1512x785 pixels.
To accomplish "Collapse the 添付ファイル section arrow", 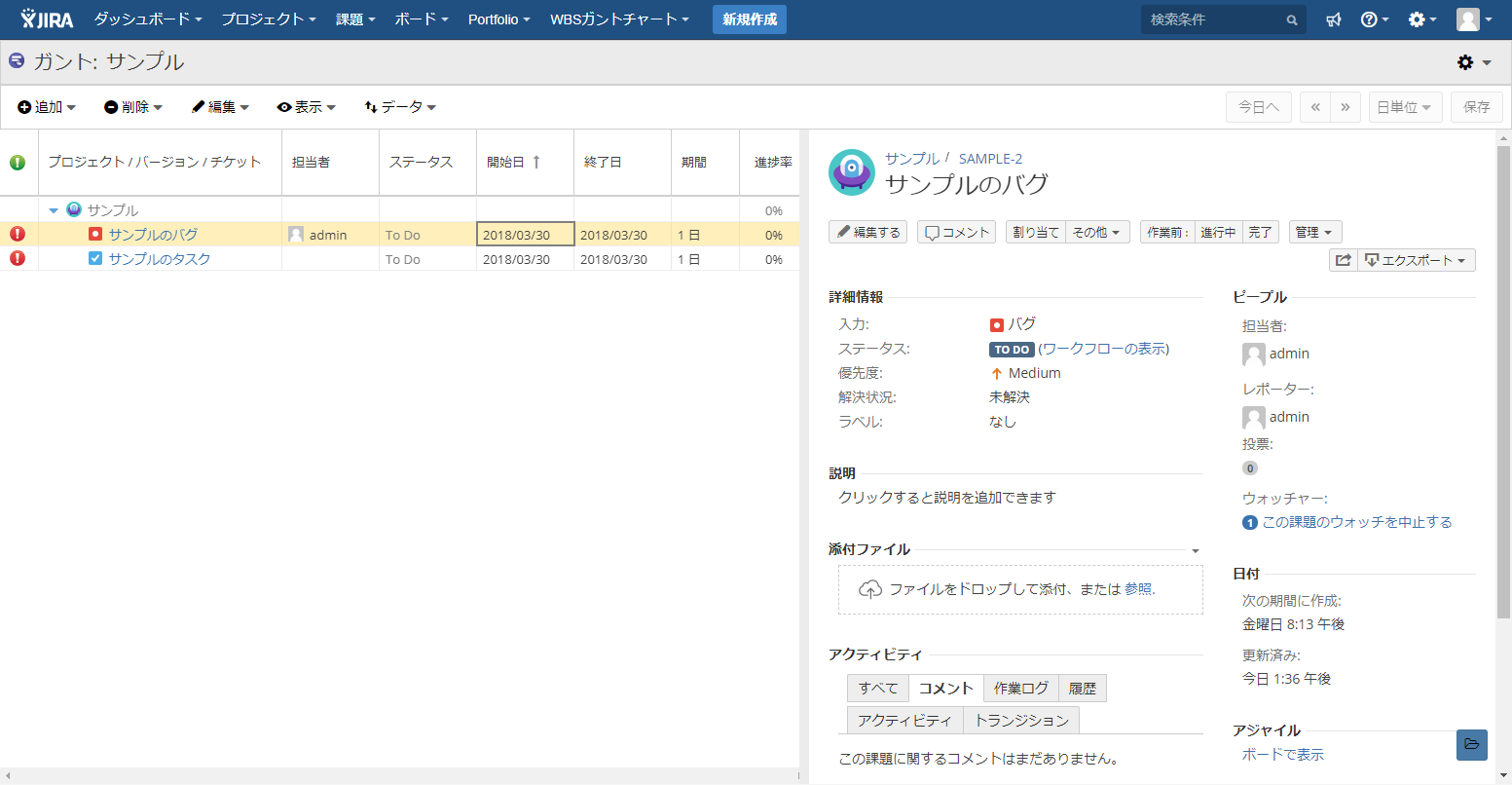I will [x=1196, y=551].
